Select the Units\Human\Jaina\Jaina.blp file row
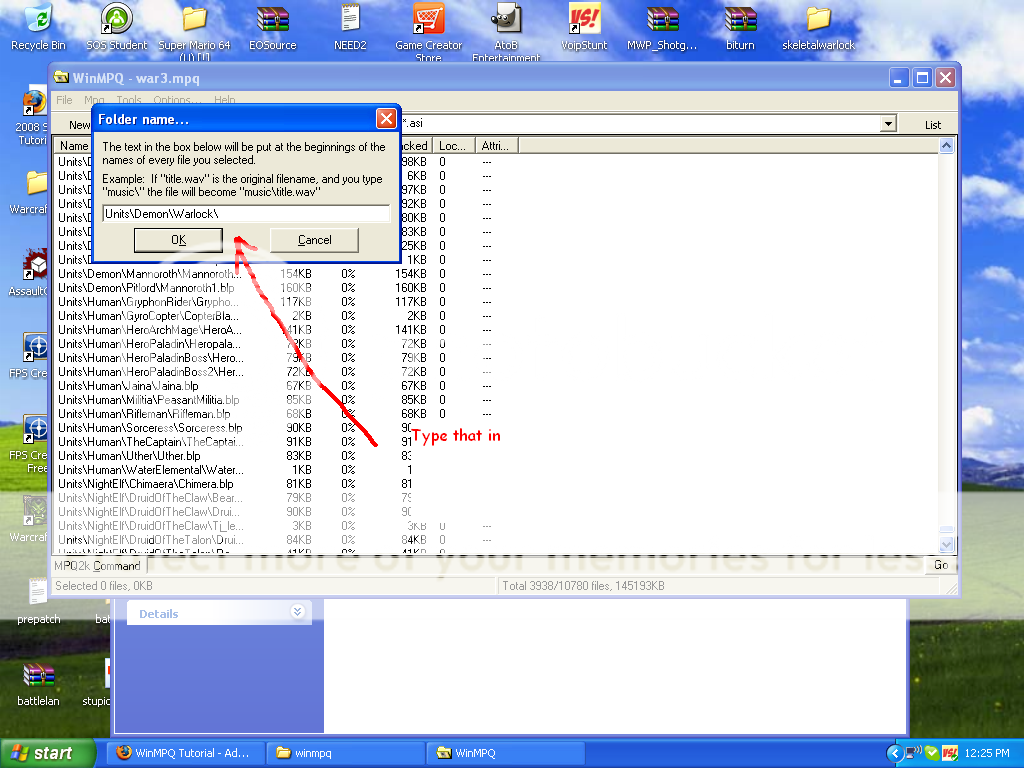The image size is (1024, 768). [x=128, y=386]
